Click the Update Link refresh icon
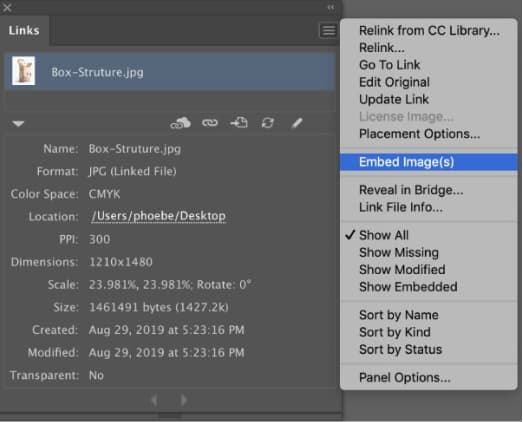Screen dimensions: 523x422 [268, 123]
